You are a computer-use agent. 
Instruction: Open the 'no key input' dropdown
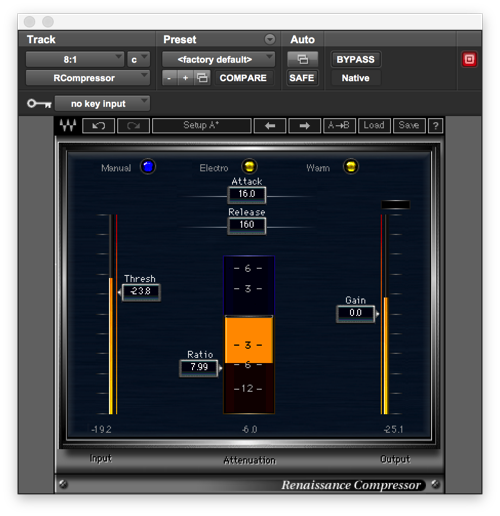pos(102,104)
